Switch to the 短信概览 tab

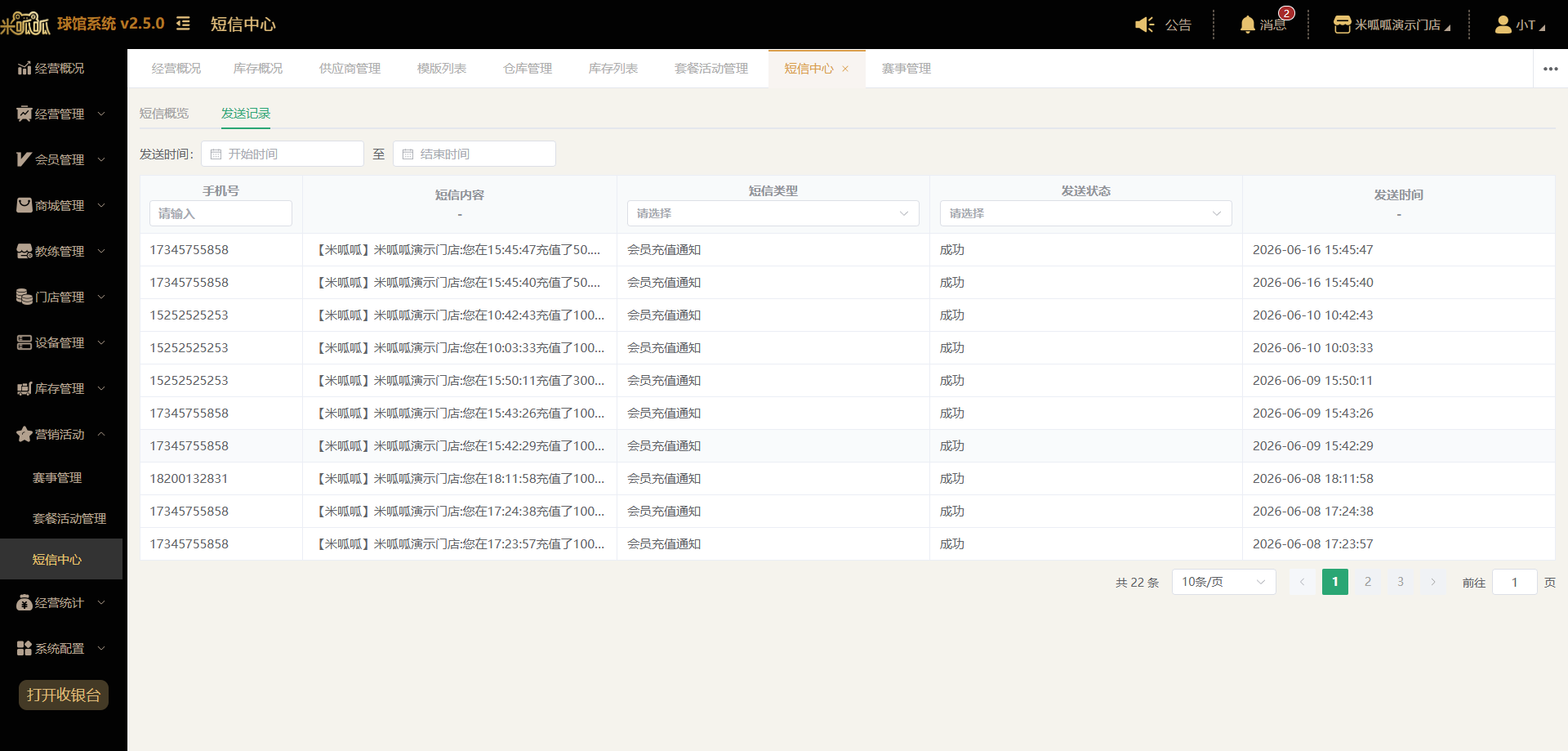point(164,114)
